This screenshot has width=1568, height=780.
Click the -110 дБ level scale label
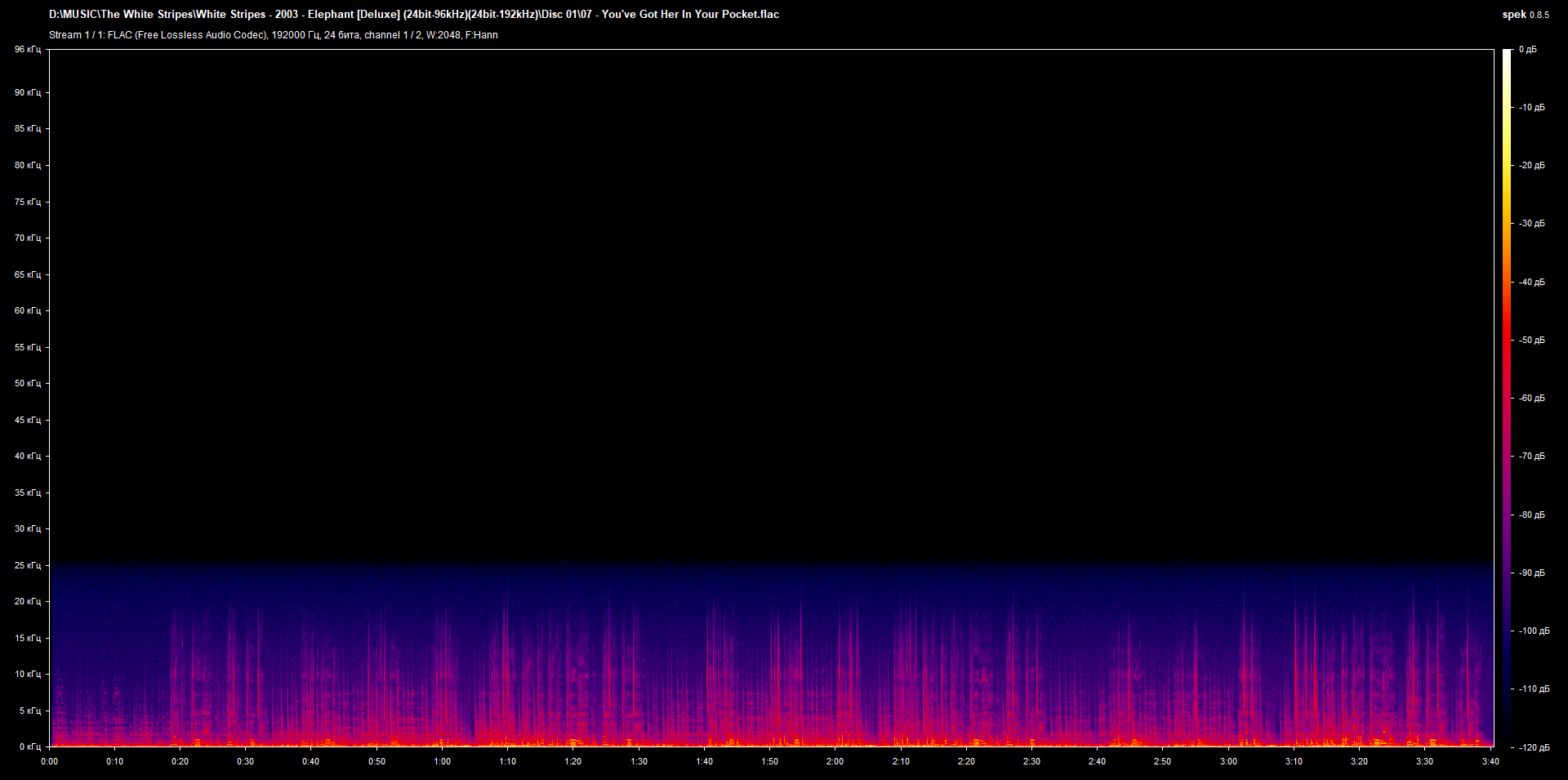(x=1535, y=689)
